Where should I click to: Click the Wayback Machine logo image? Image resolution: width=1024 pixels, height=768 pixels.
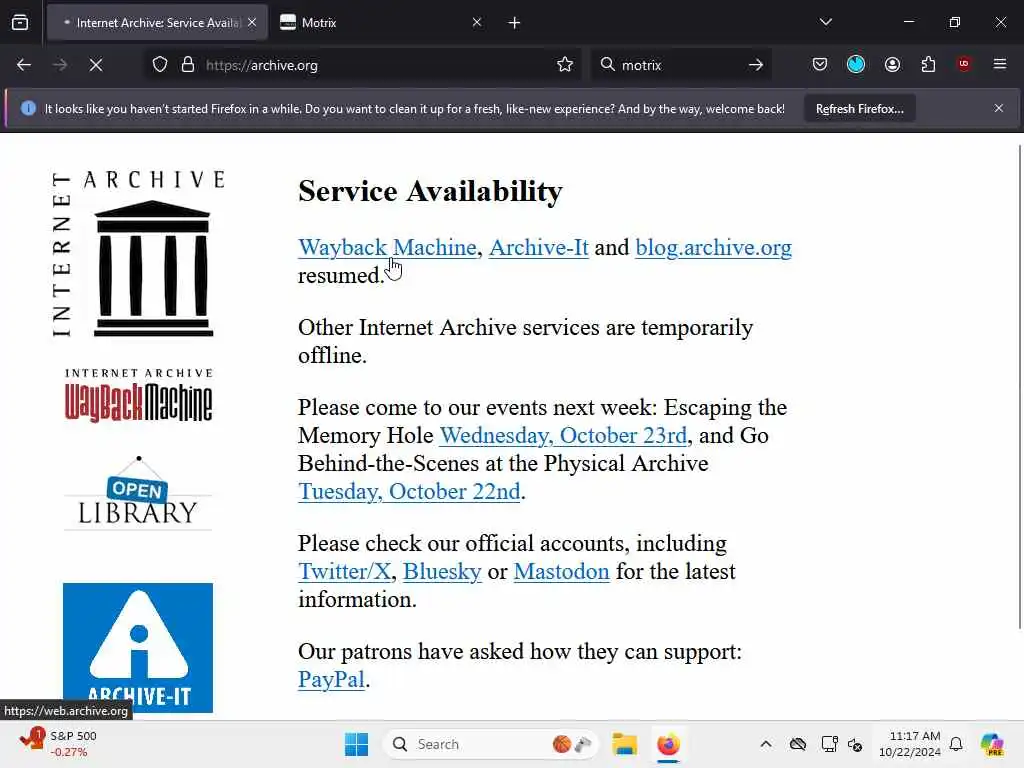coord(138,395)
